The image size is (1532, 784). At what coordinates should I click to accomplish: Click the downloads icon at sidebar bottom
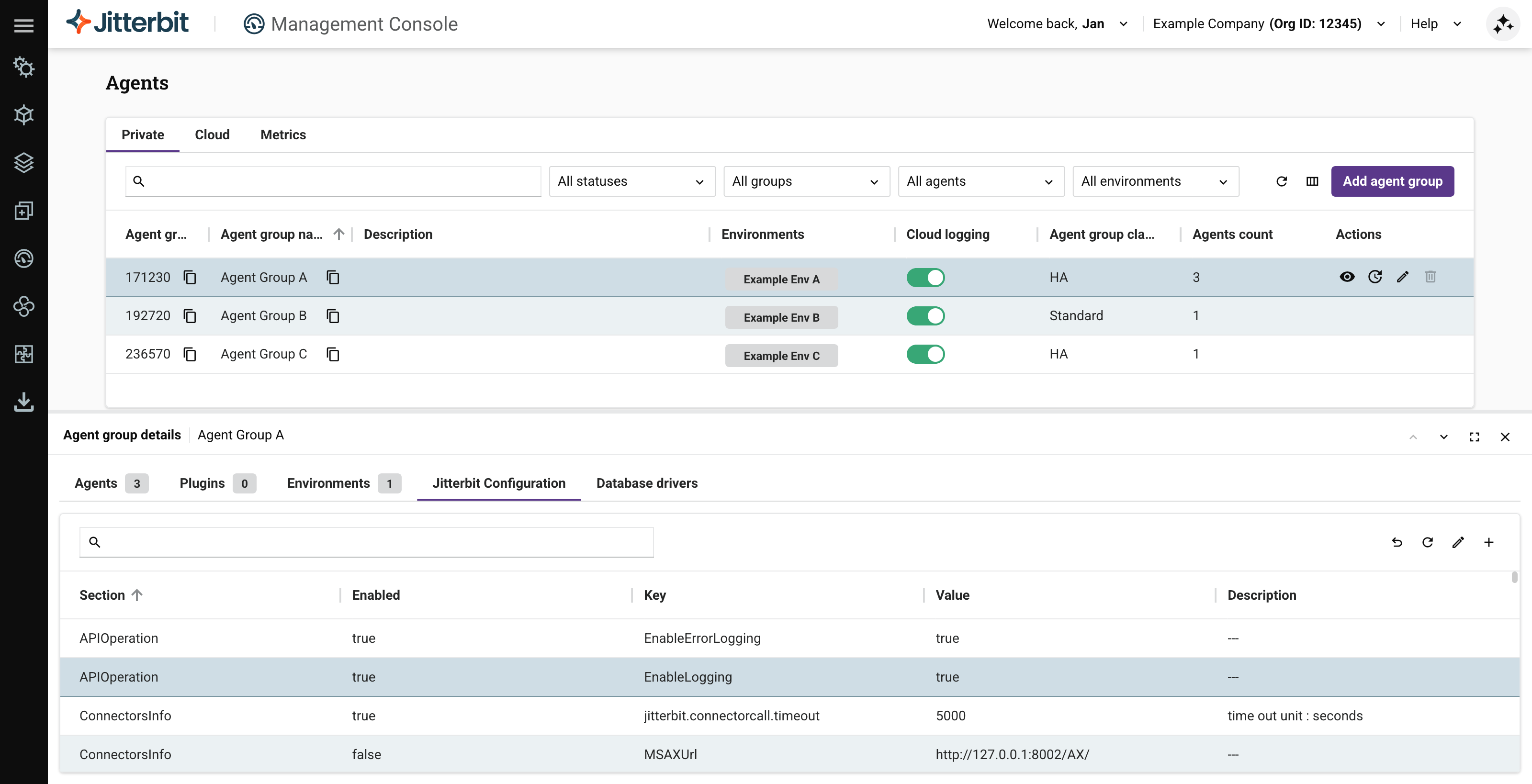pos(24,403)
